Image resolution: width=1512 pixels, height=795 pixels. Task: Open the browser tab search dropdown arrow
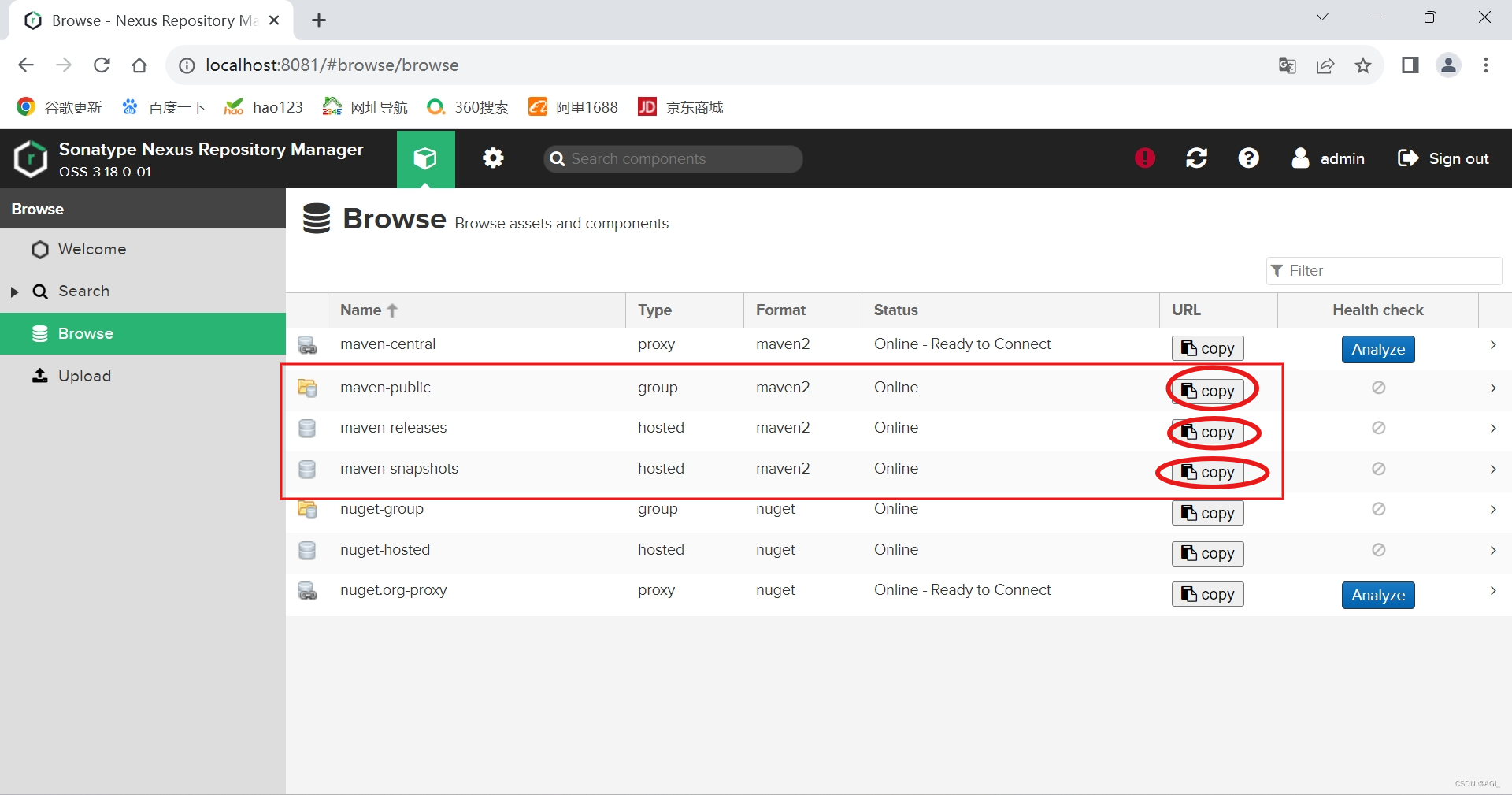1322,17
